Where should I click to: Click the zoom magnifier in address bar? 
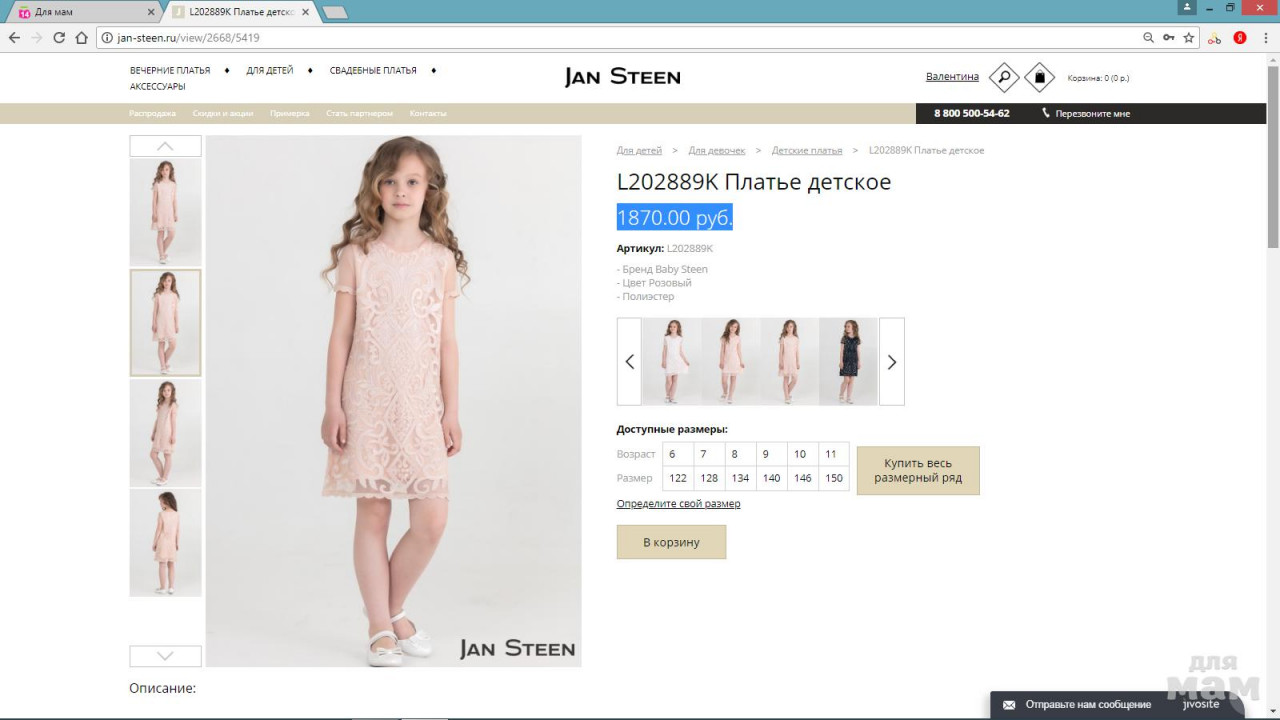pos(1148,38)
